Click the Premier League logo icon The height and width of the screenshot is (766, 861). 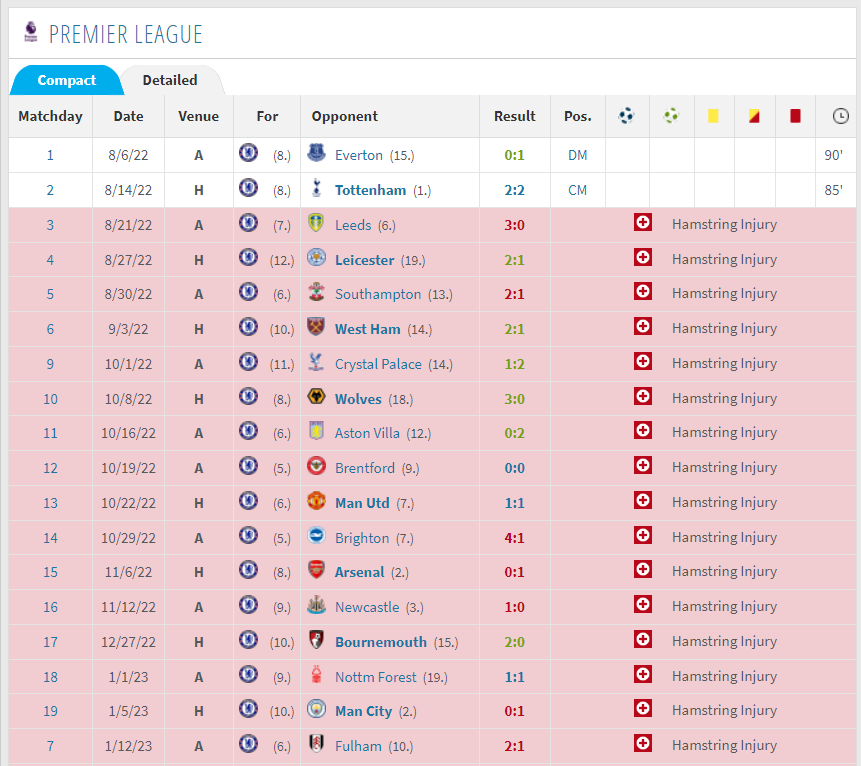point(31,32)
